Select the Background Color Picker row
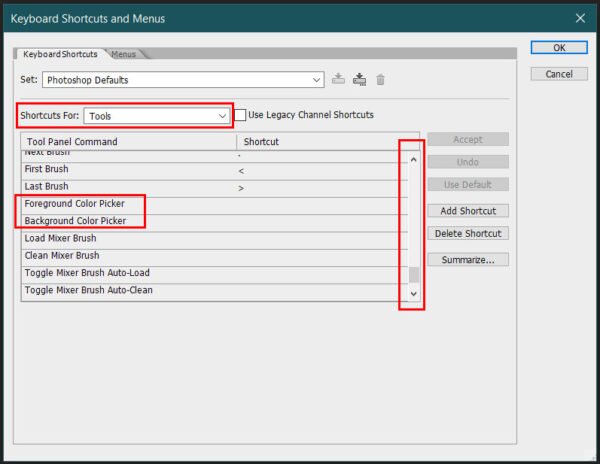 tap(214, 221)
